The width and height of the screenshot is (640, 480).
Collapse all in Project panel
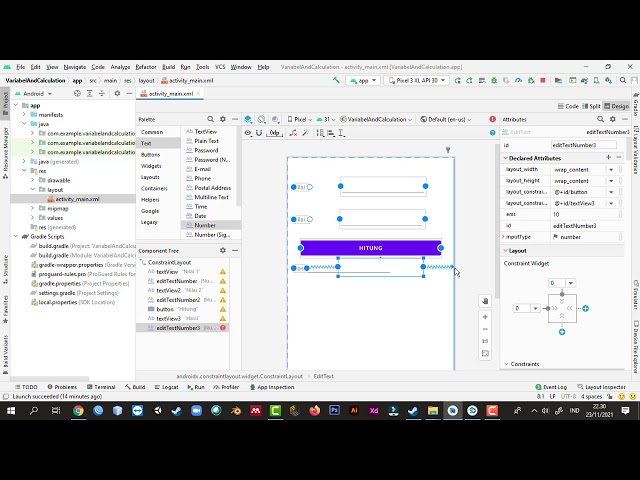pyautogui.click(x=102, y=93)
